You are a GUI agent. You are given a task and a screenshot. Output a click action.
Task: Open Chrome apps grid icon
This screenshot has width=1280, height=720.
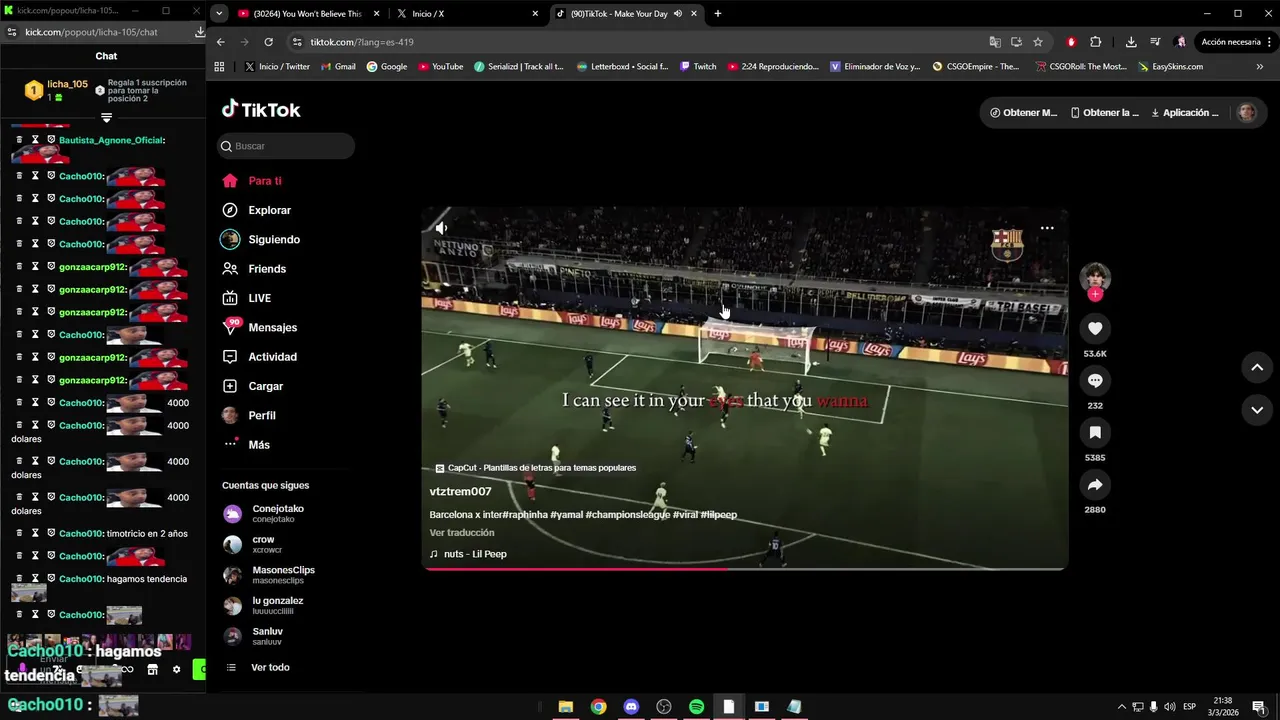pyautogui.click(x=220, y=67)
